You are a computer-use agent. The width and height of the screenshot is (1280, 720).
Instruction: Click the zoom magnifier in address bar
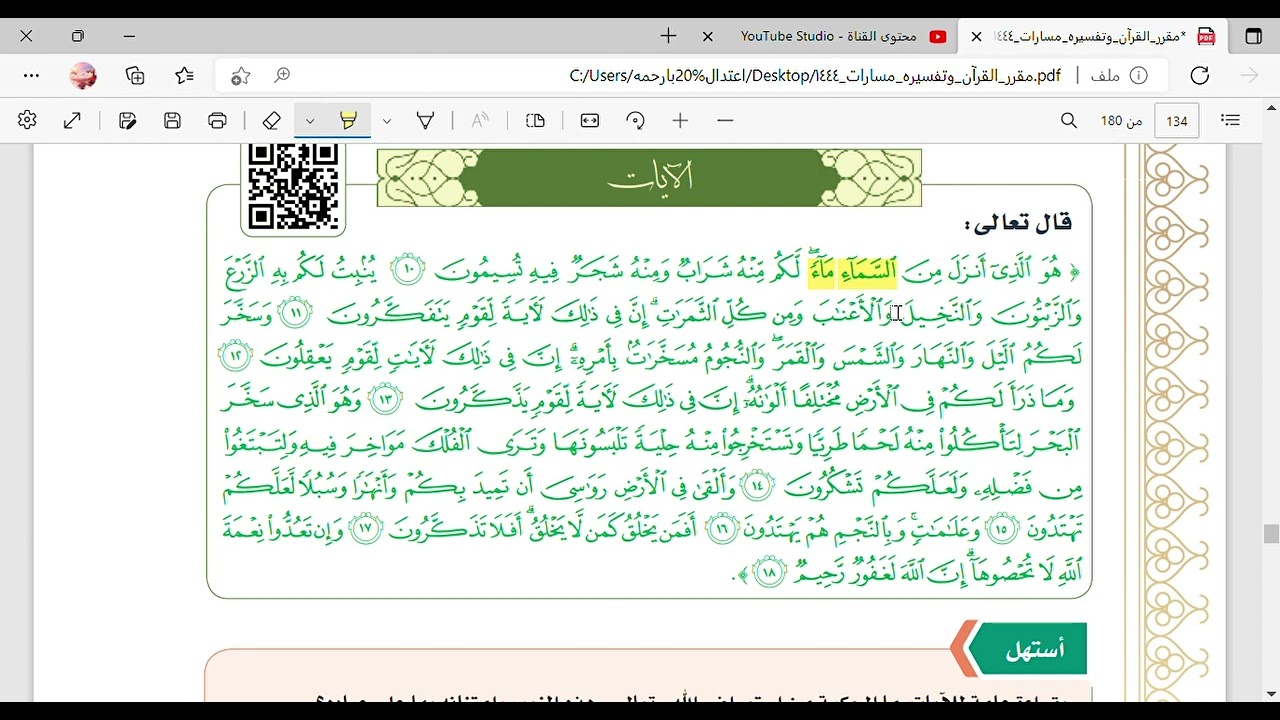point(283,75)
